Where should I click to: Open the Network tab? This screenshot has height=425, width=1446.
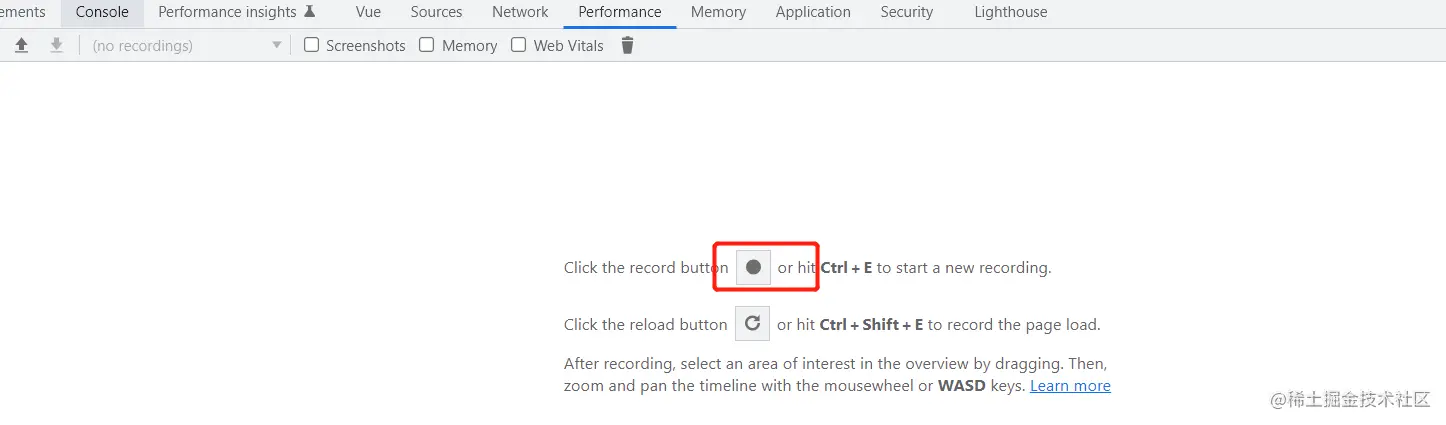point(520,12)
